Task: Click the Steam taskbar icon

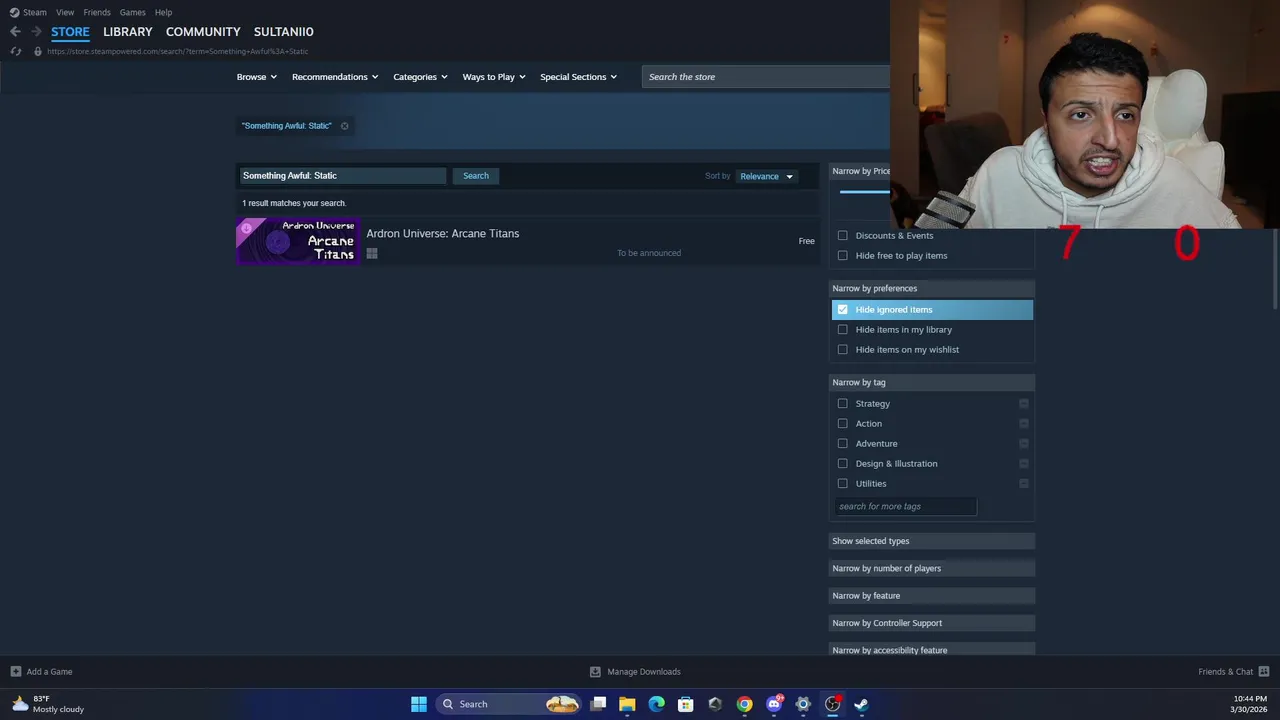Action: click(861, 704)
